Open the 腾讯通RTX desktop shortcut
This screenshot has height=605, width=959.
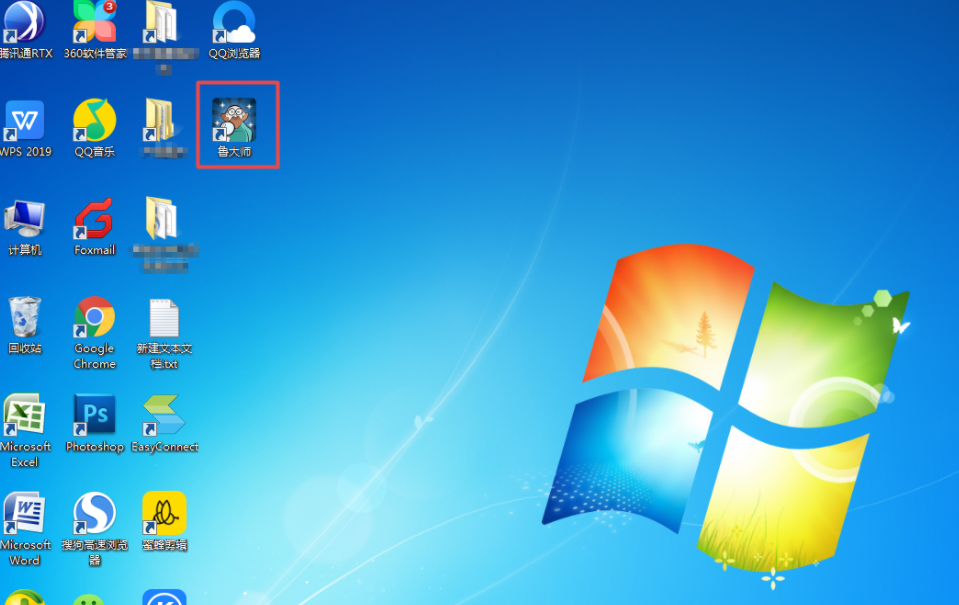tap(25, 29)
